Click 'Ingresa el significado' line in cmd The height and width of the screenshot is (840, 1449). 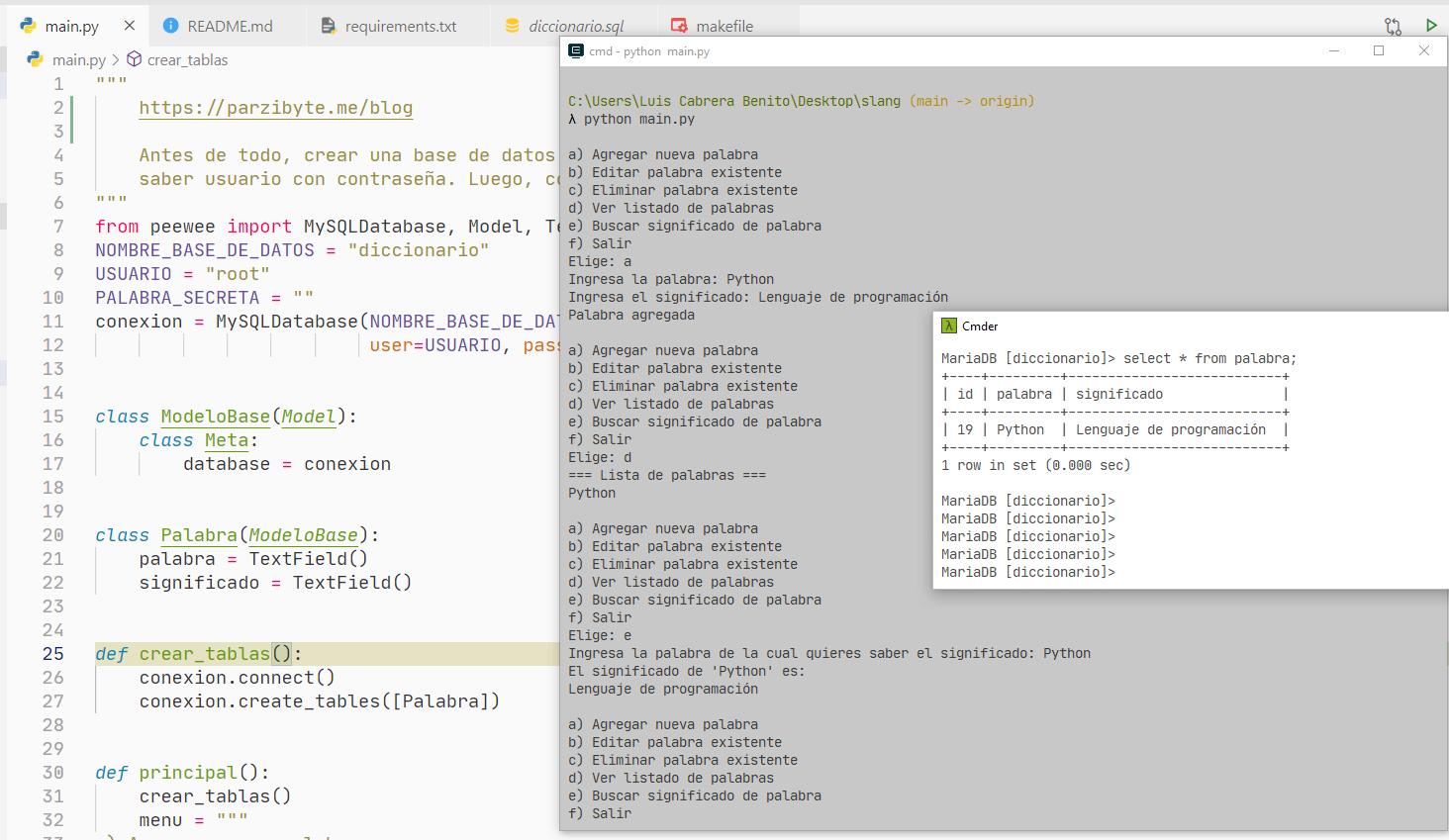point(758,297)
